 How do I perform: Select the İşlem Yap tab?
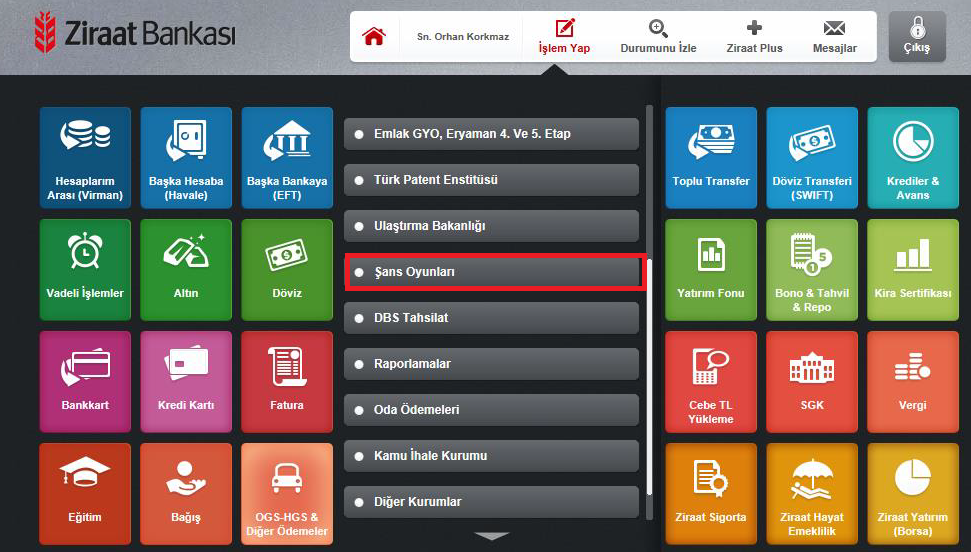tap(564, 37)
